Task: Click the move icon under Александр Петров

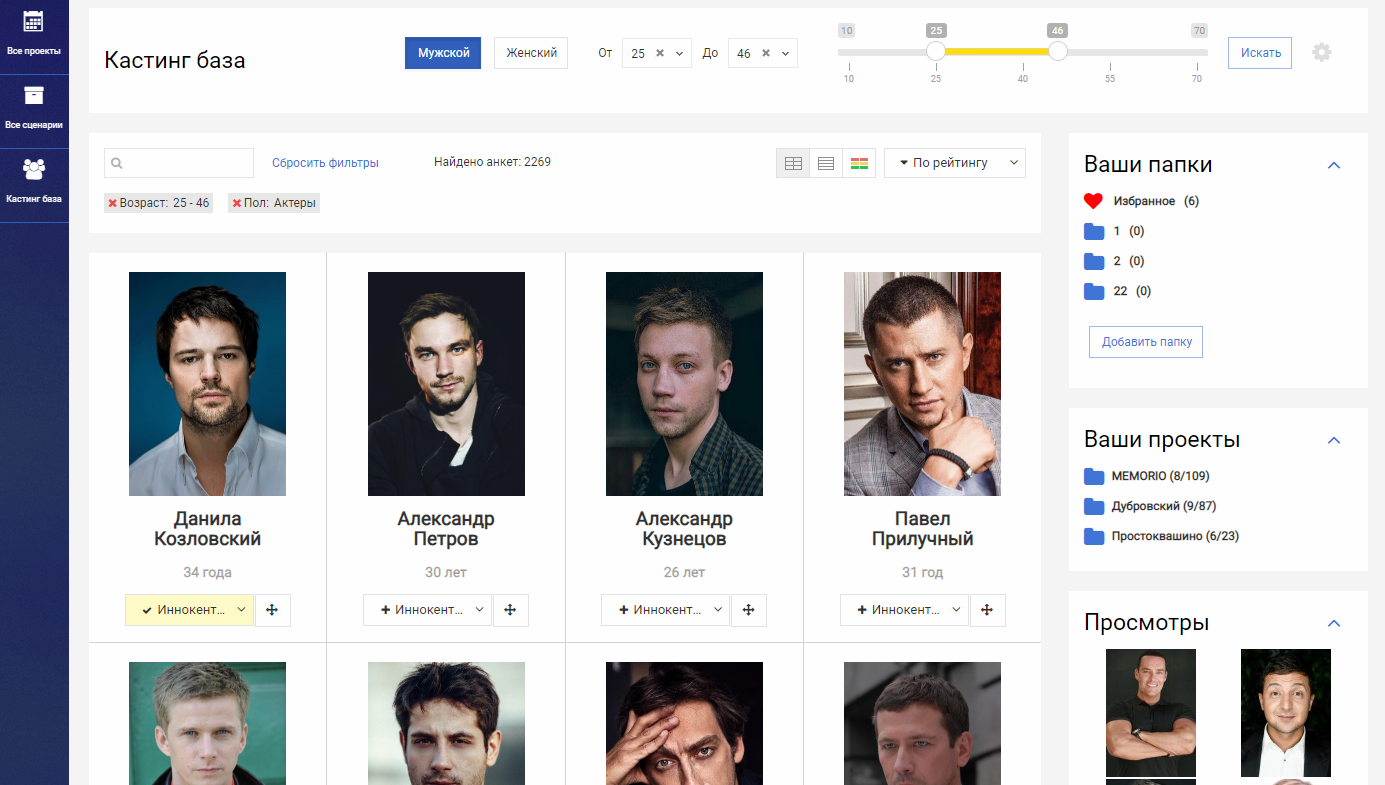Action: click(511, 610)
